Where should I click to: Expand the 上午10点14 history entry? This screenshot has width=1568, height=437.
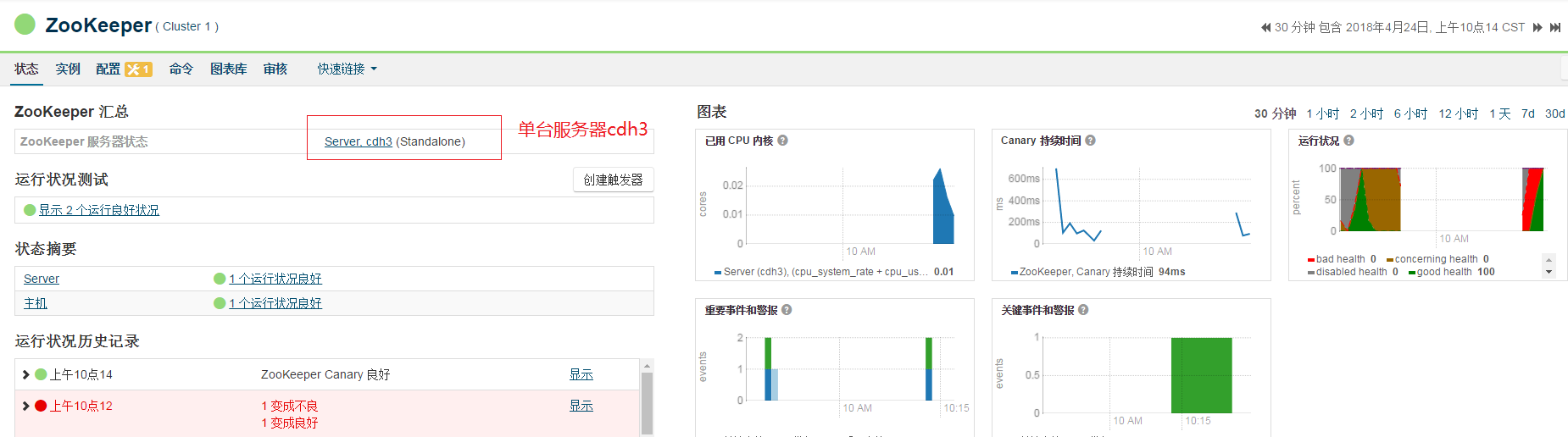(x=26, y=374)
